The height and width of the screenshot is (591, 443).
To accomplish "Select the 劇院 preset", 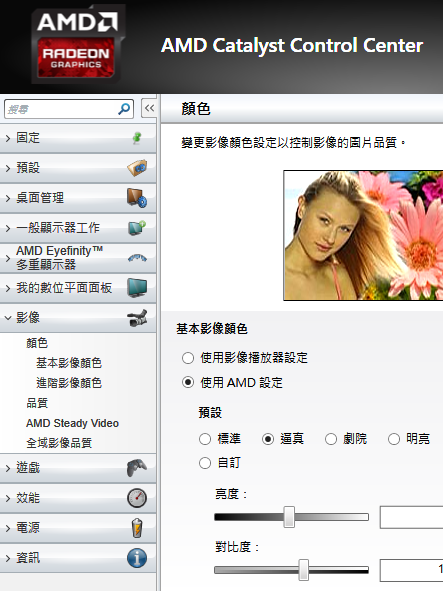I will coord(331,439).
